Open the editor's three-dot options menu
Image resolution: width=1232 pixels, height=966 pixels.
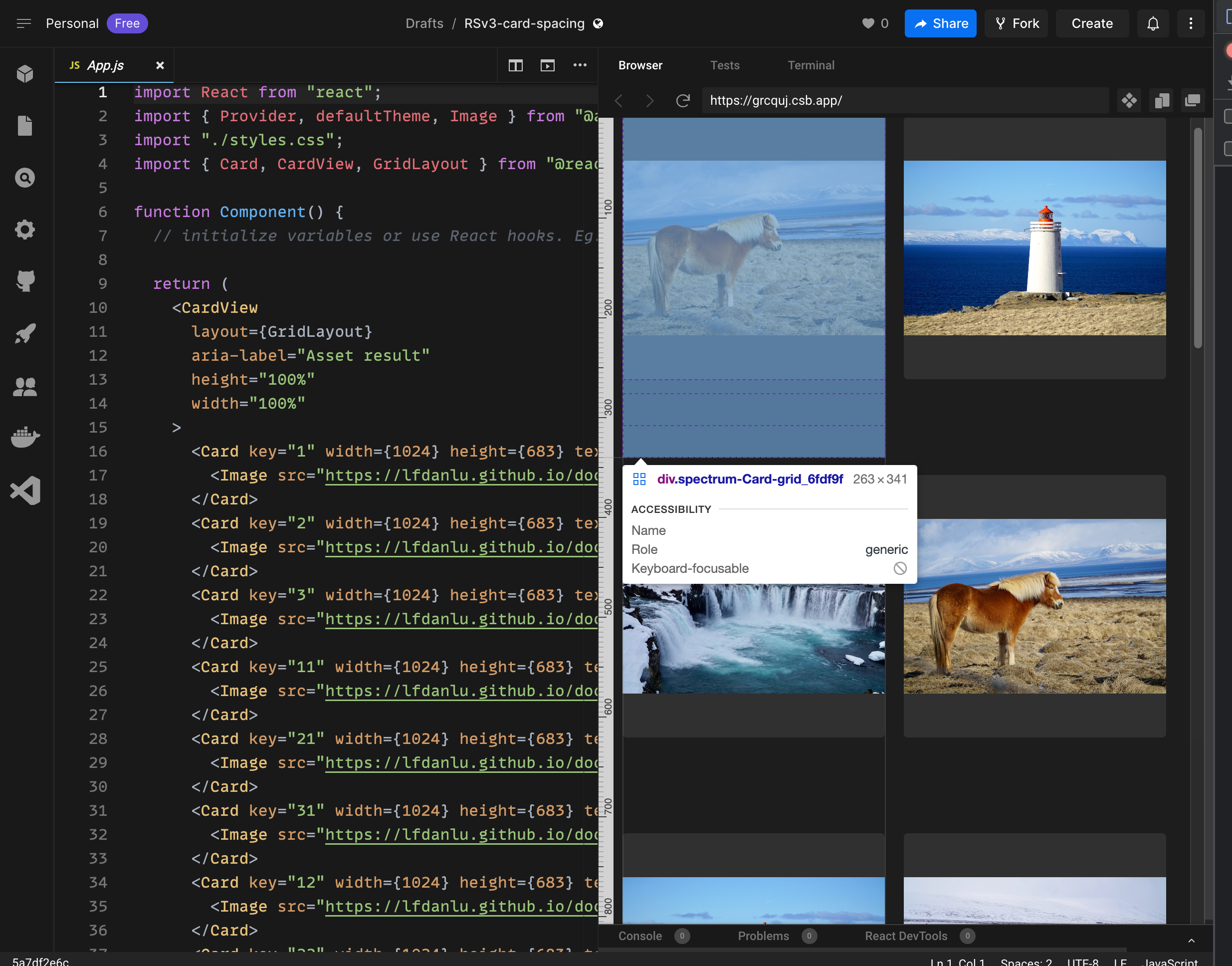[x=580, y=65]
